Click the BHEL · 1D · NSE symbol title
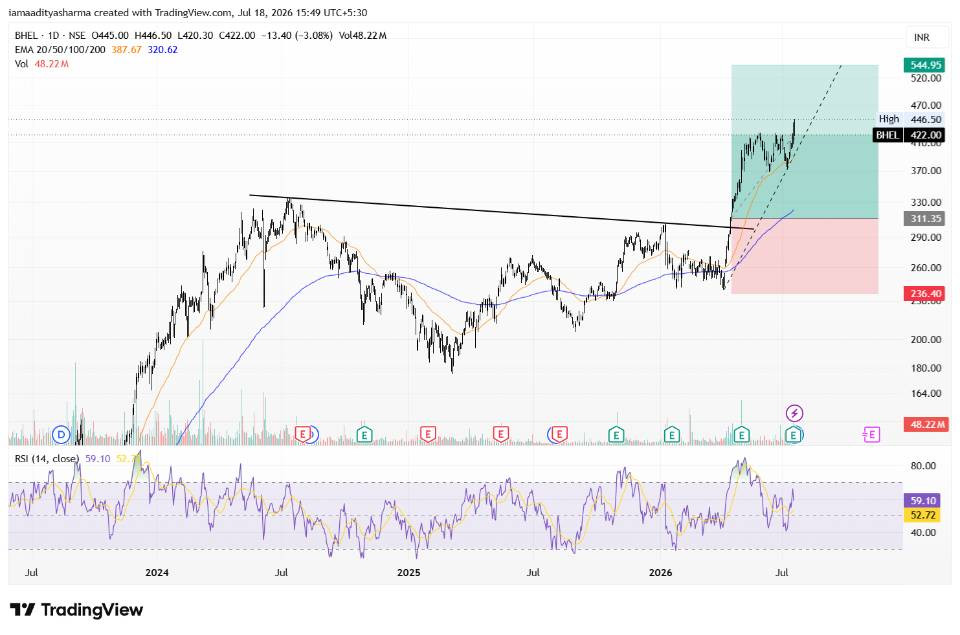This screenshot has height=635, width=960. (50, 36)
